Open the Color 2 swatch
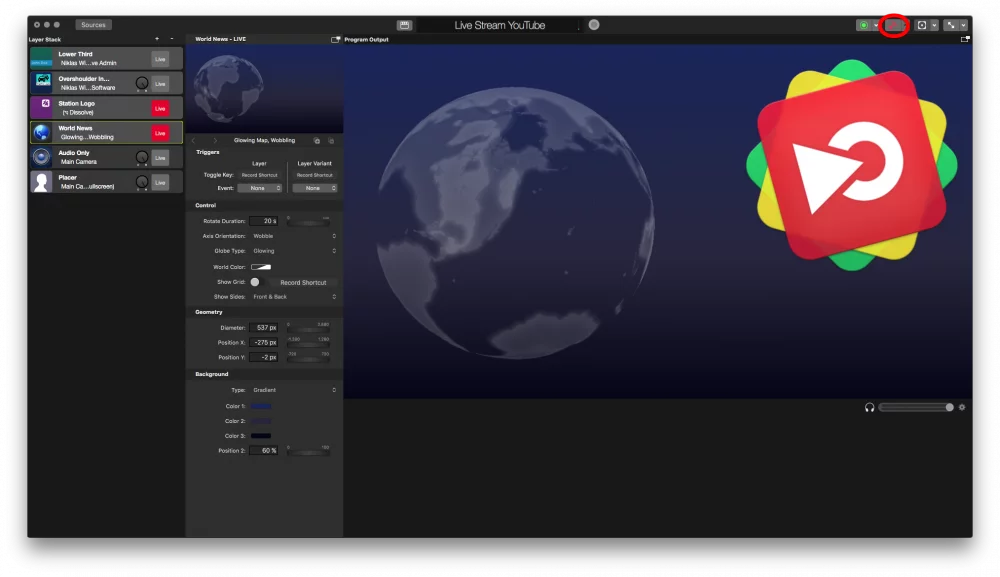 click(261, 421)
